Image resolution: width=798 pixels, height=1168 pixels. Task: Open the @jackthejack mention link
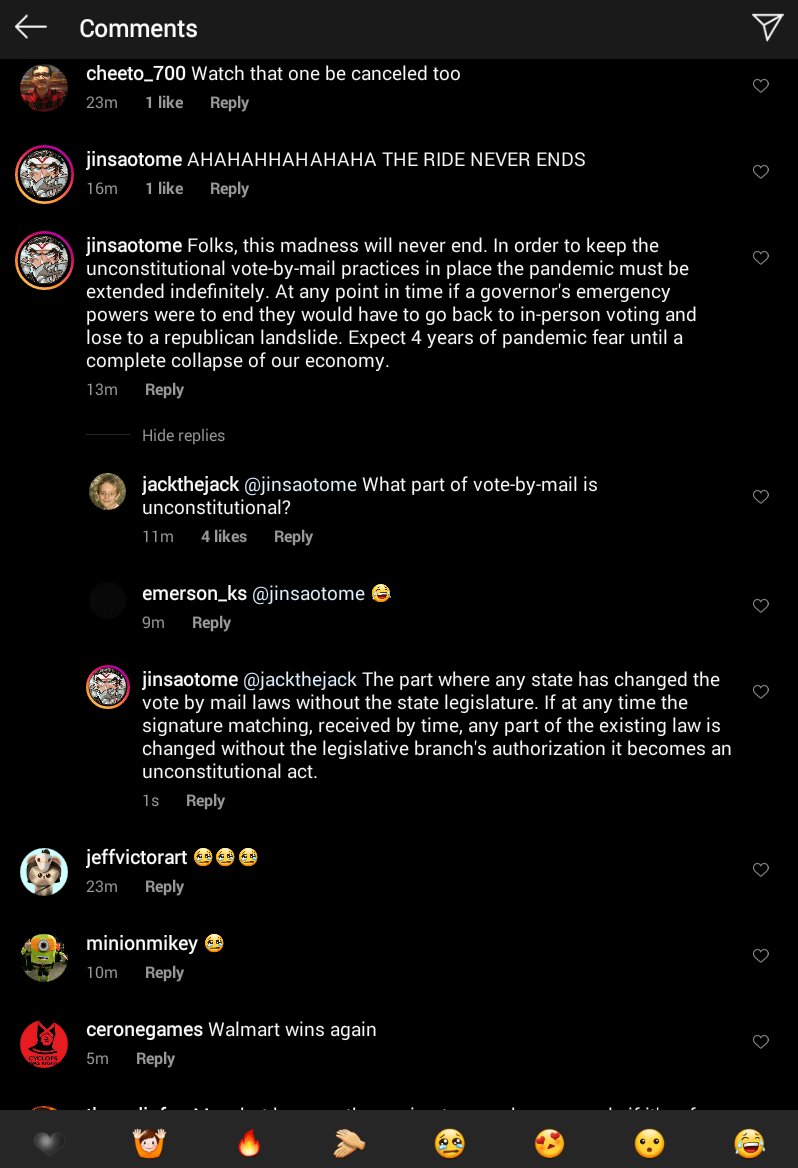coord(300,680)
